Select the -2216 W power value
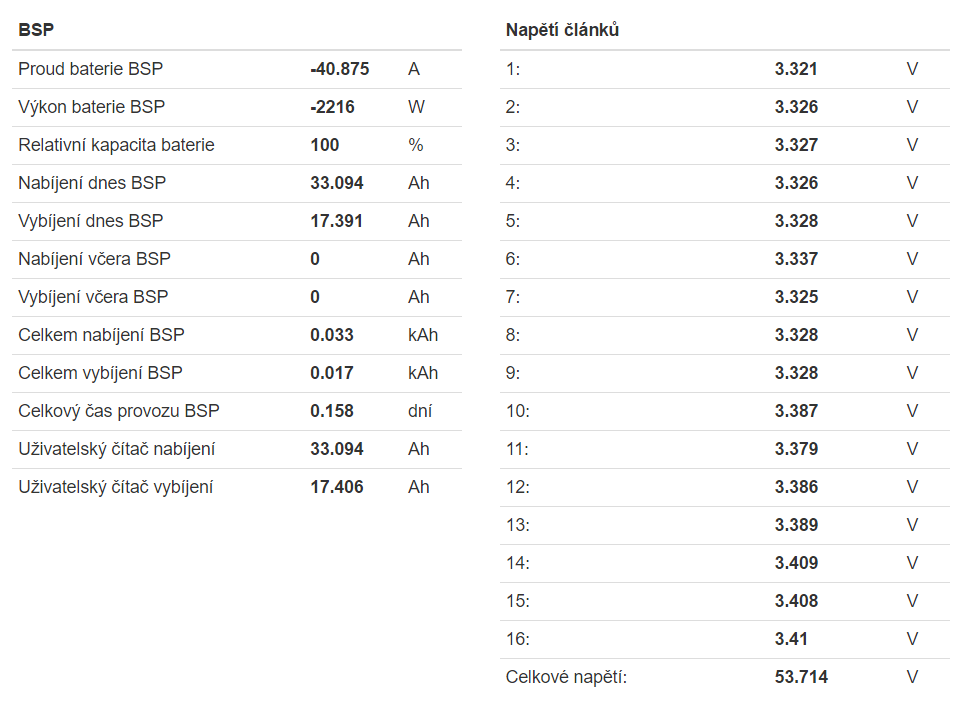Image resolution: width=970 pixels, height=705 pixels. point(332,107)
